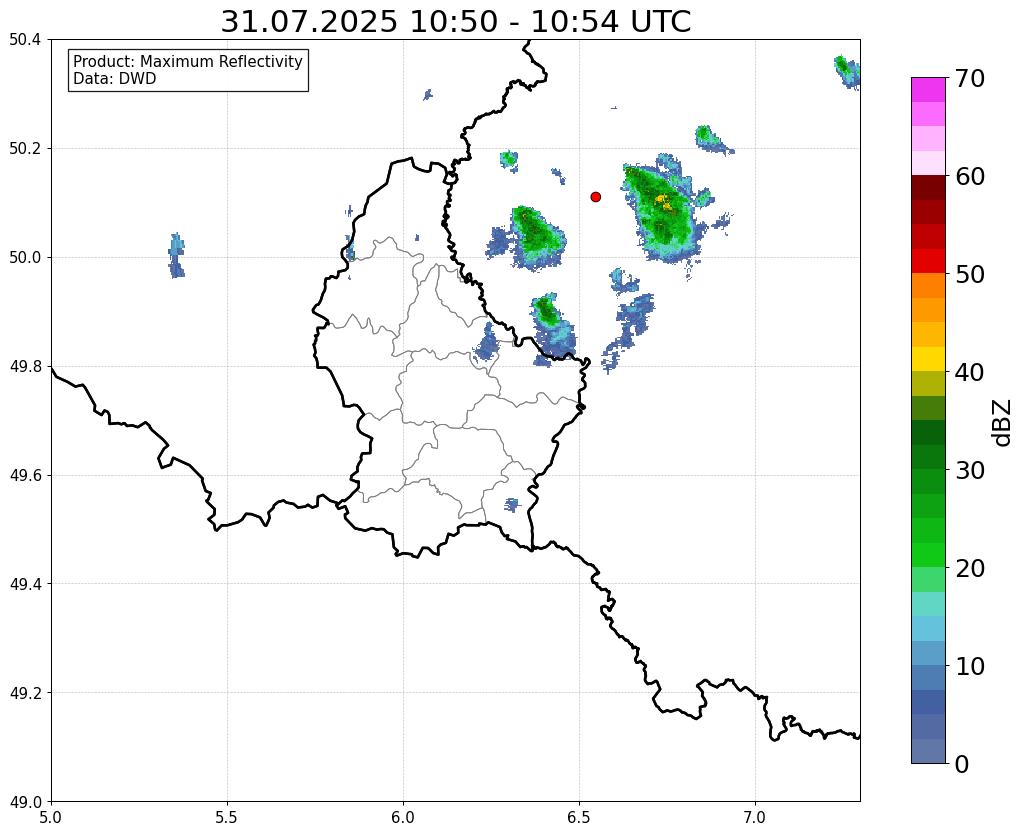This screenshot has width=1023, height=834.
Task: Click the 10 colorbar tick label
Action: 970,666
